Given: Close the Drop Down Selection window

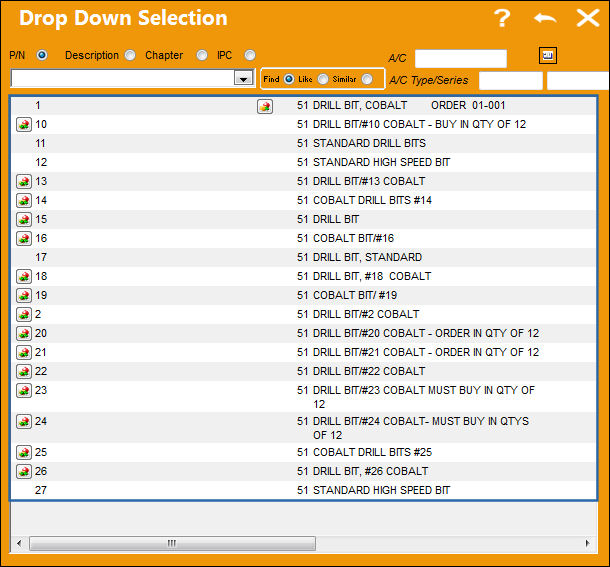Looking at the screenshot, I should click(x=588, y=18).
